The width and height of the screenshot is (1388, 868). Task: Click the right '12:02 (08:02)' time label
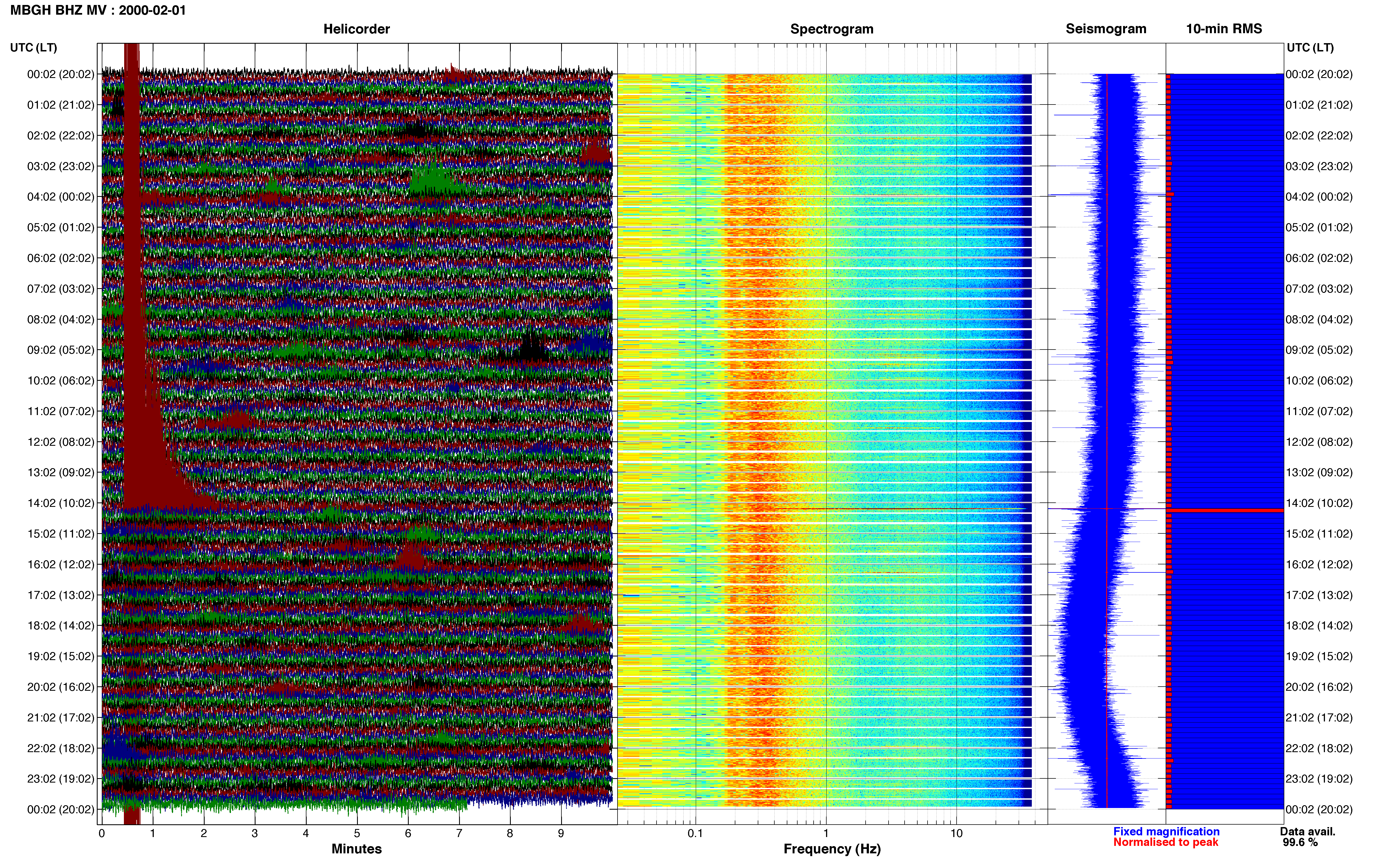[1319, 442]
